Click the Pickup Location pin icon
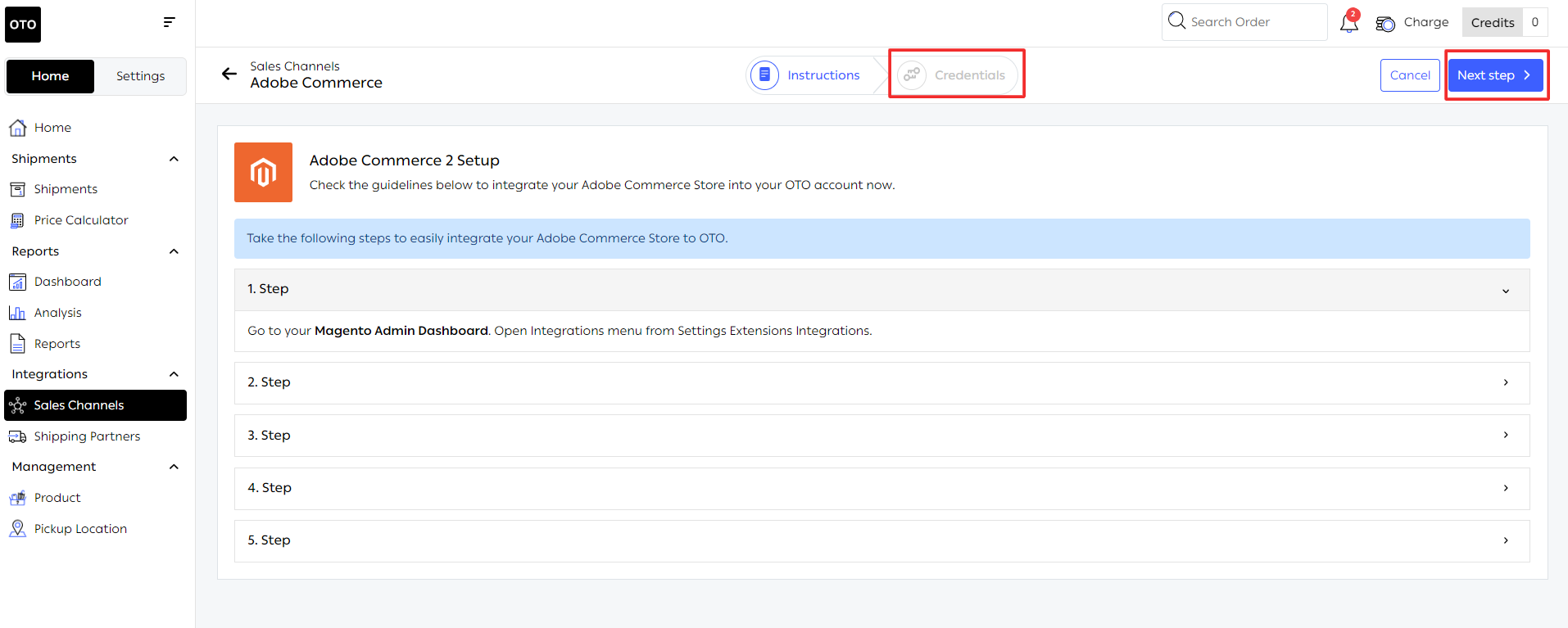1568x628 pixels. coord(17,529)
